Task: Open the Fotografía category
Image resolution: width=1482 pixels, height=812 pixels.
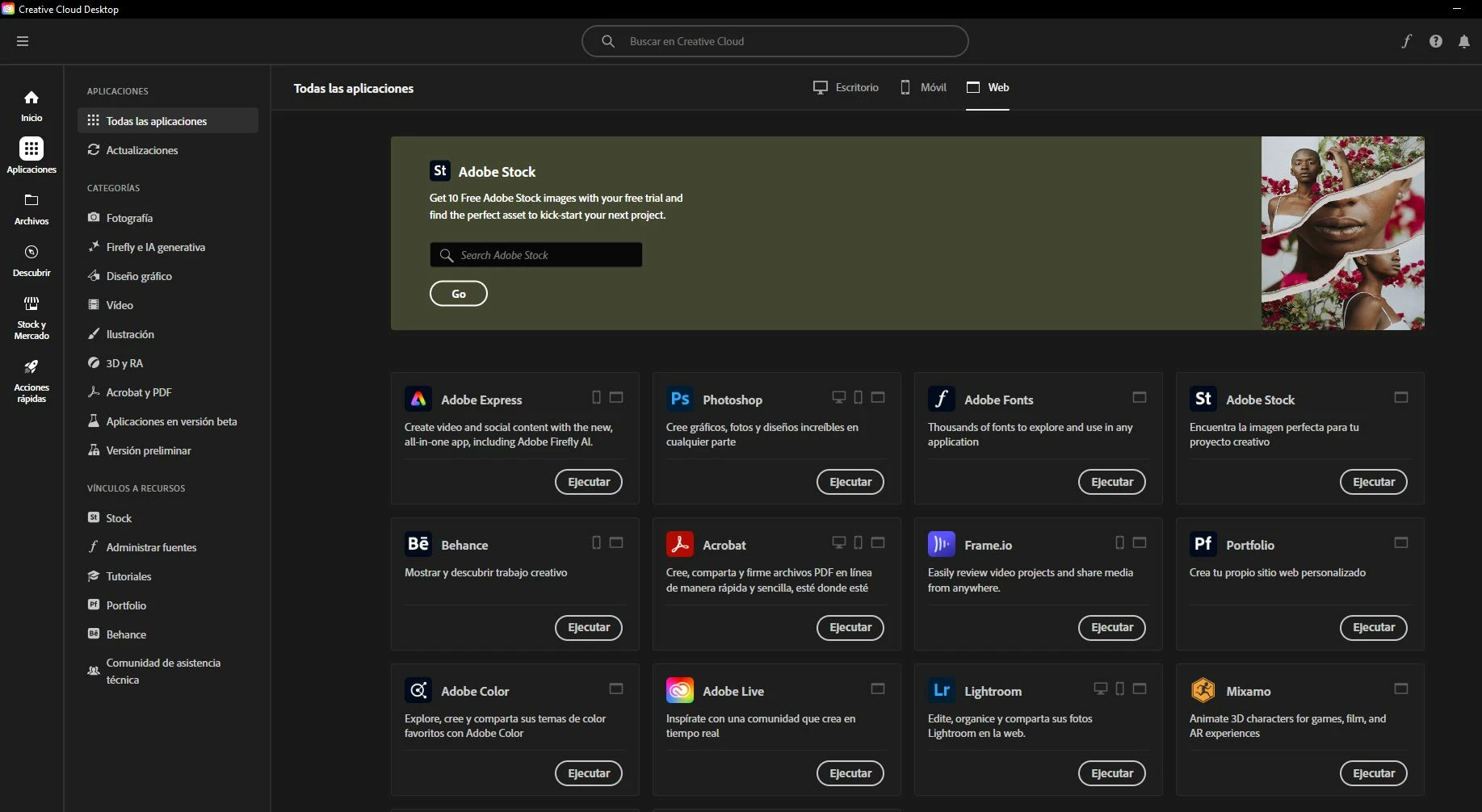Action: tap(168, 218)
